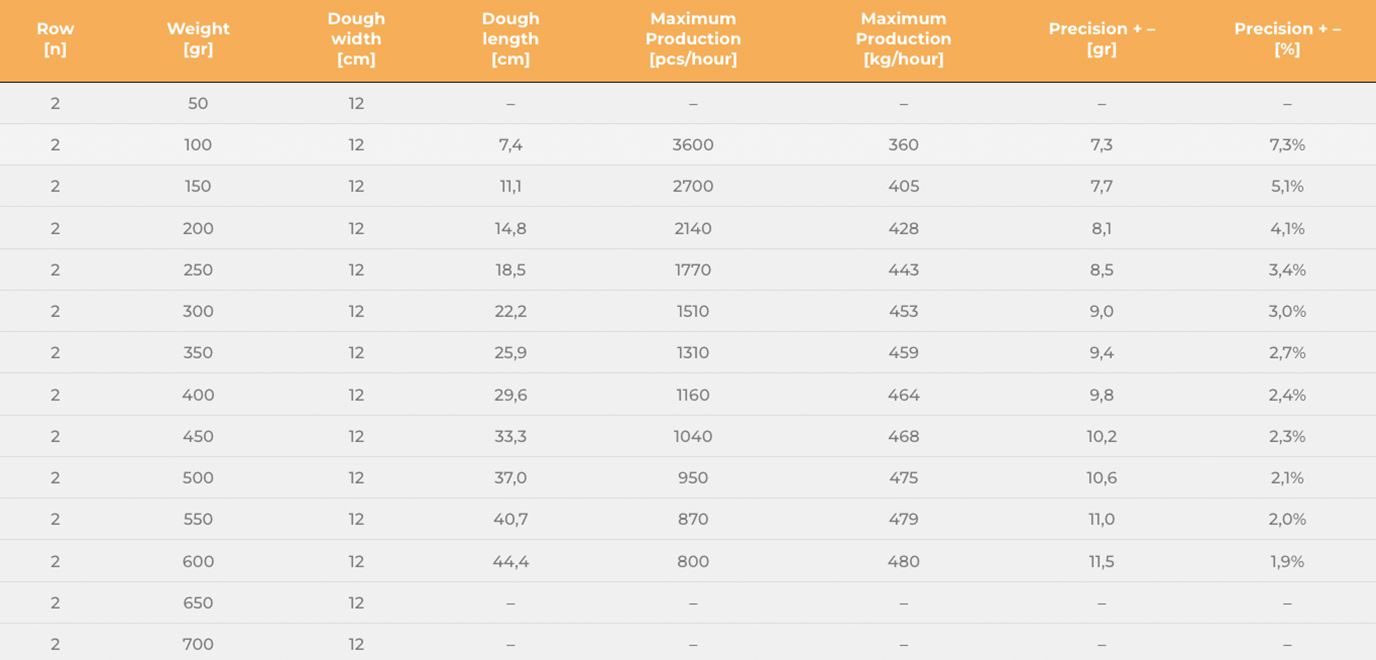The width and height of the screenshot is (1376, 660).
Task: Click the 11,5 precision gr cell
Action: tap(1101, 562)
